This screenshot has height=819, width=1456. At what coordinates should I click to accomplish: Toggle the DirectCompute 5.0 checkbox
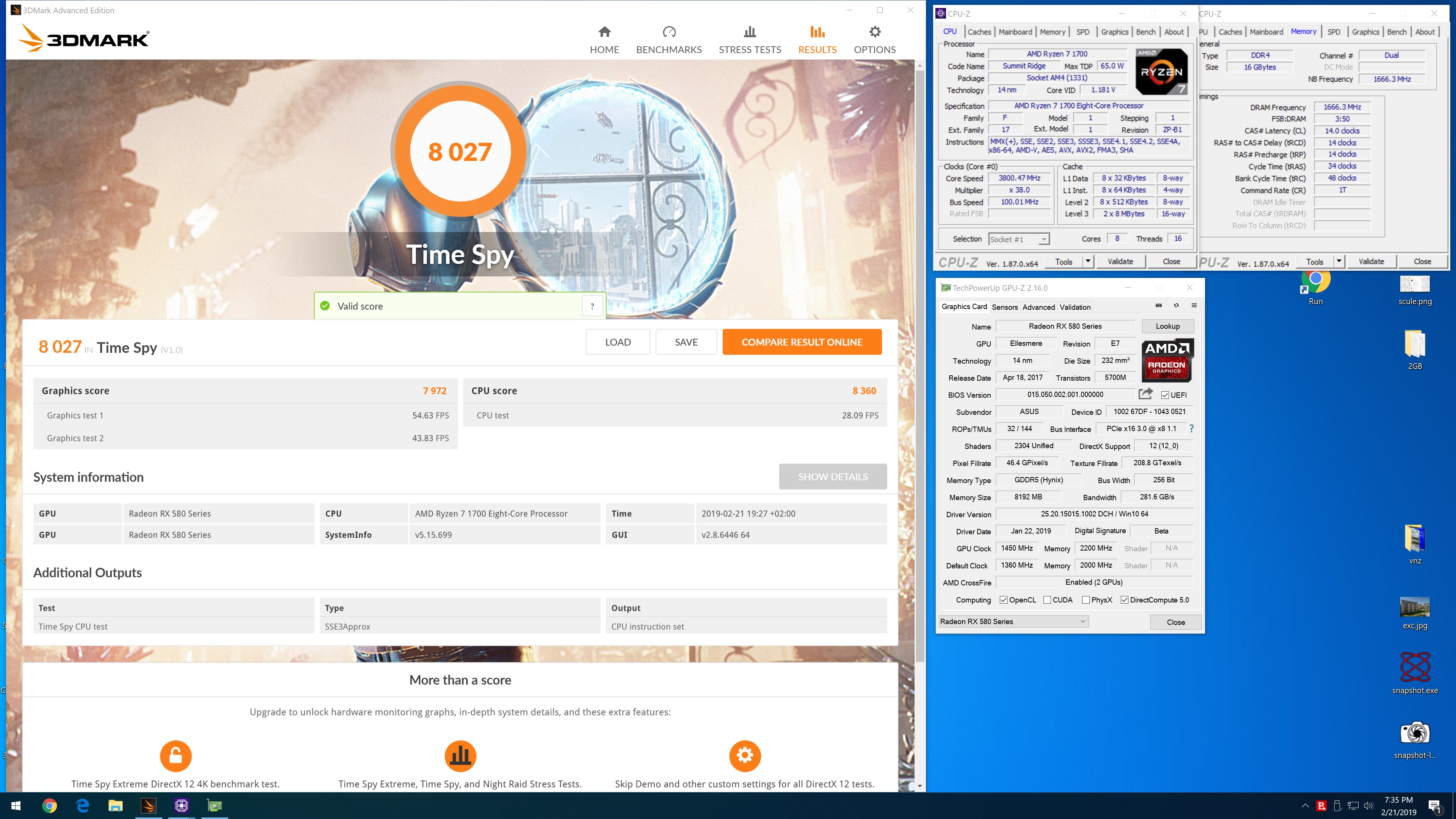1124,600
